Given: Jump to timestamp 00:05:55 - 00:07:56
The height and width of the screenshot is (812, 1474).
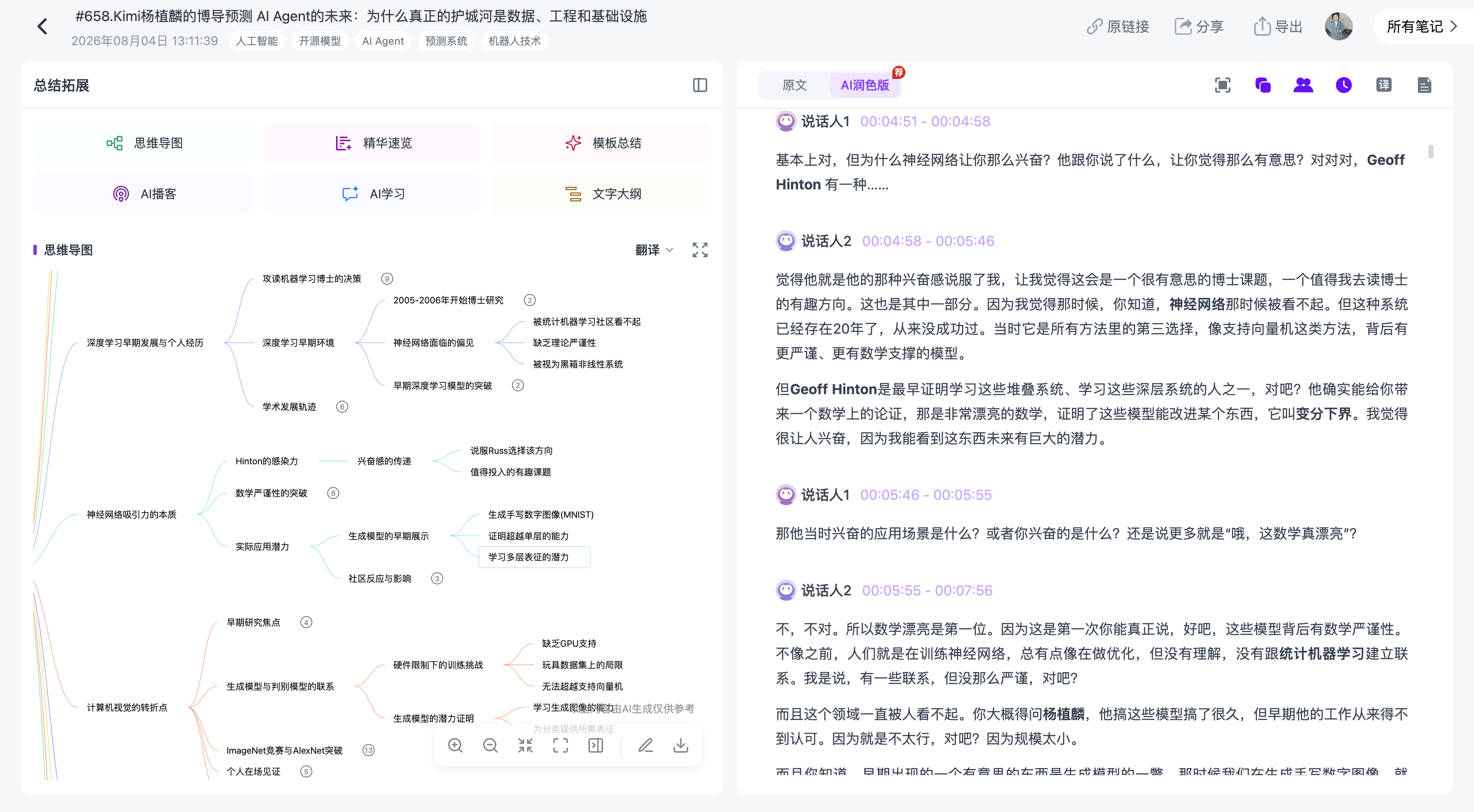Looking at the screenshot, I should tap(927, 590).
